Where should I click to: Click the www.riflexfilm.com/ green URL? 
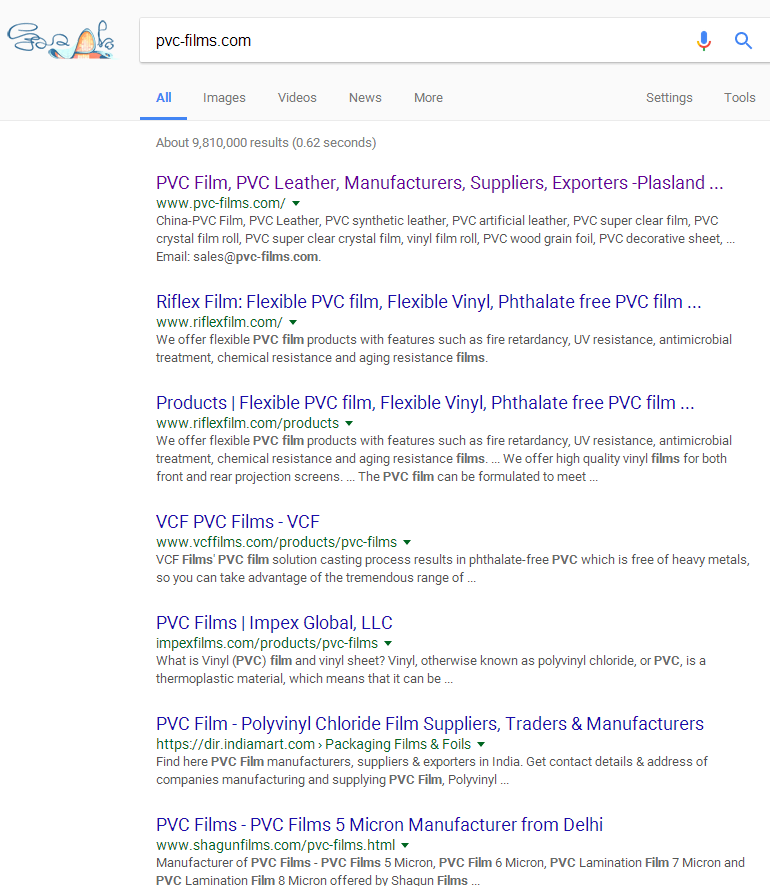pos(219,322)
